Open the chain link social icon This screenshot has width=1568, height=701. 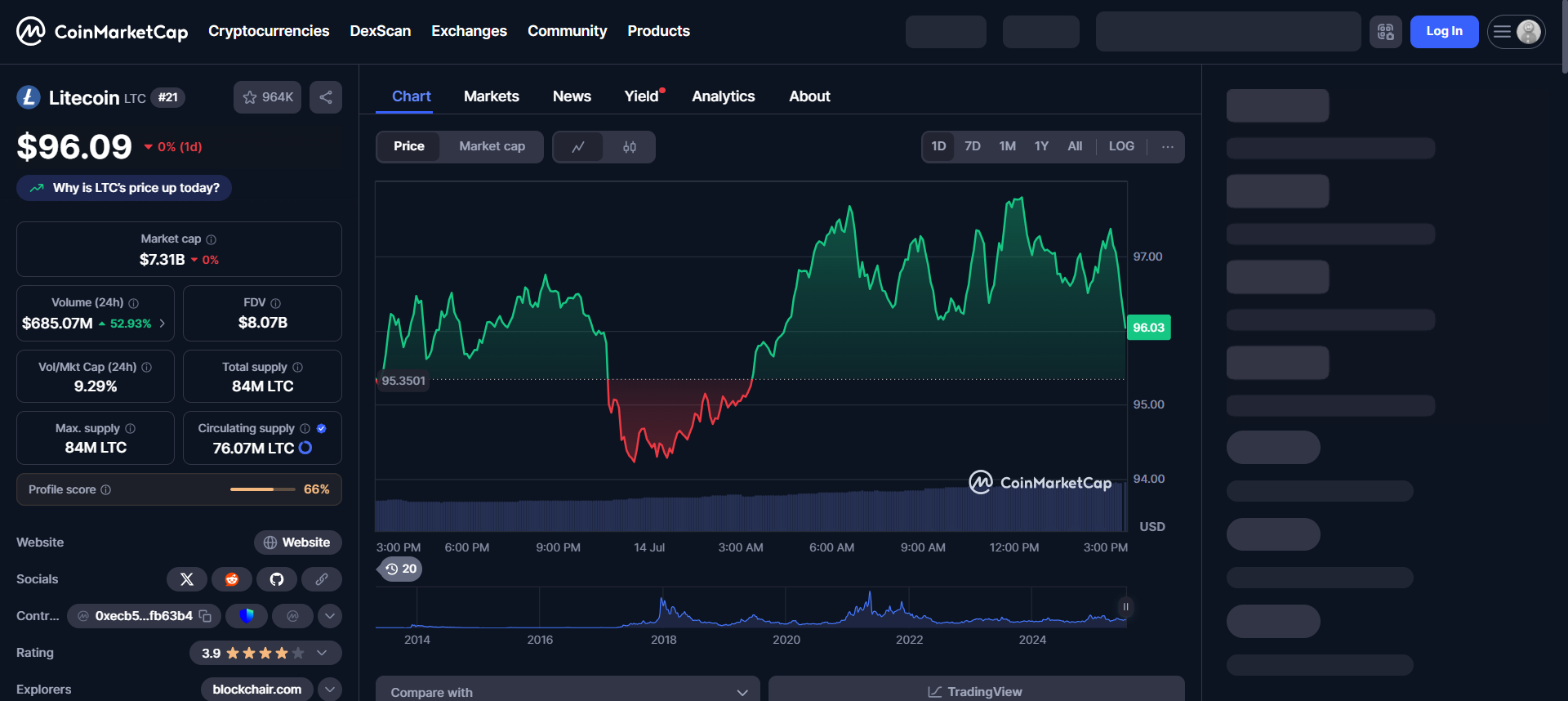[x=322, y=579]
